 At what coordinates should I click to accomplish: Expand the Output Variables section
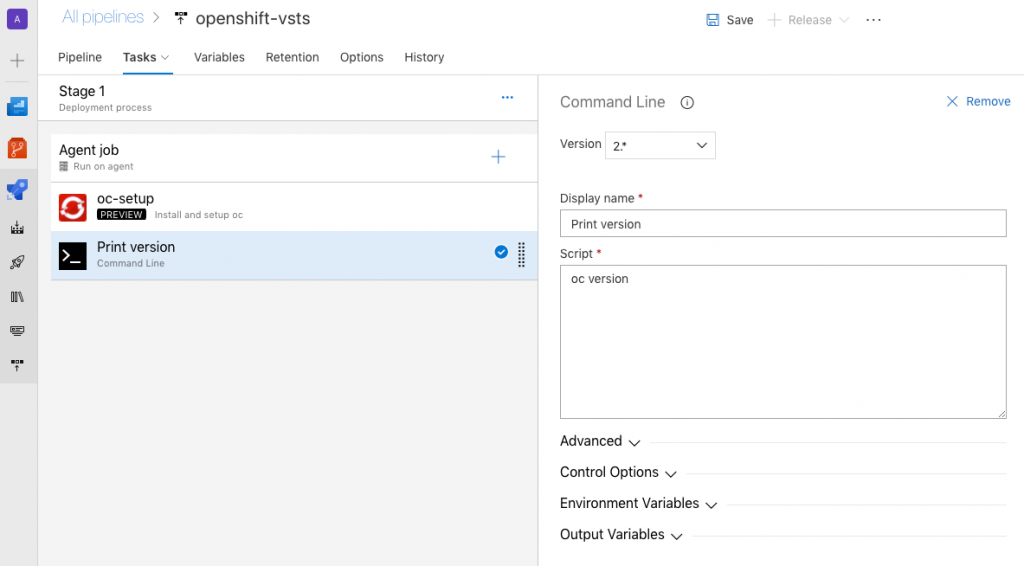point(621,535)
